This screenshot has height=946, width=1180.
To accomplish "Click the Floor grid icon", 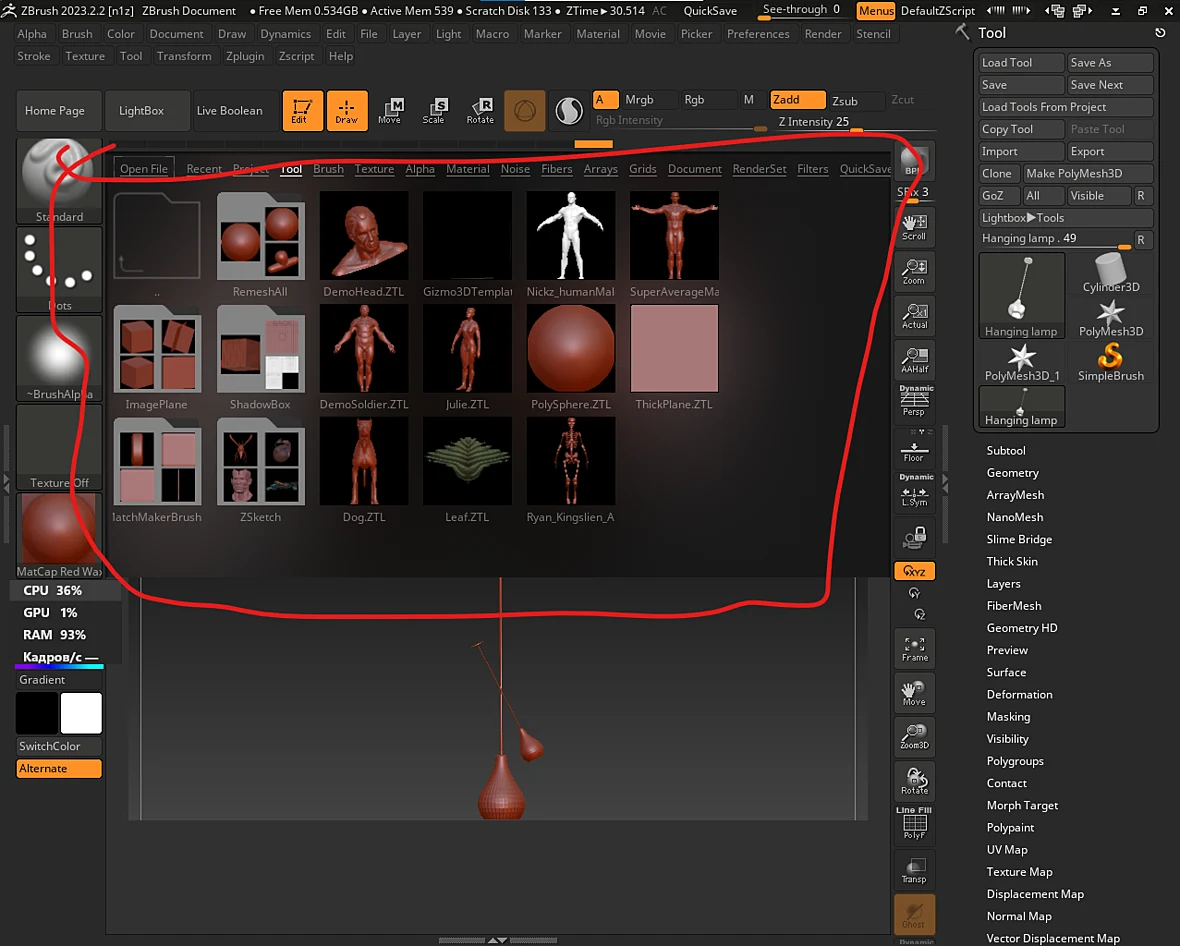I will pos(914,450).
